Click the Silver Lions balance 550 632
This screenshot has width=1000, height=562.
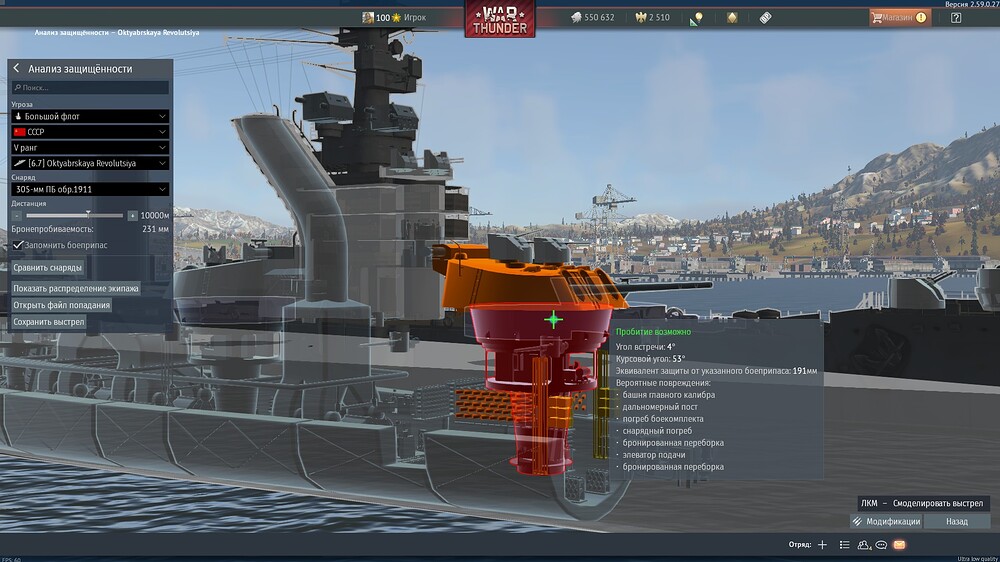tap(592, 17)
